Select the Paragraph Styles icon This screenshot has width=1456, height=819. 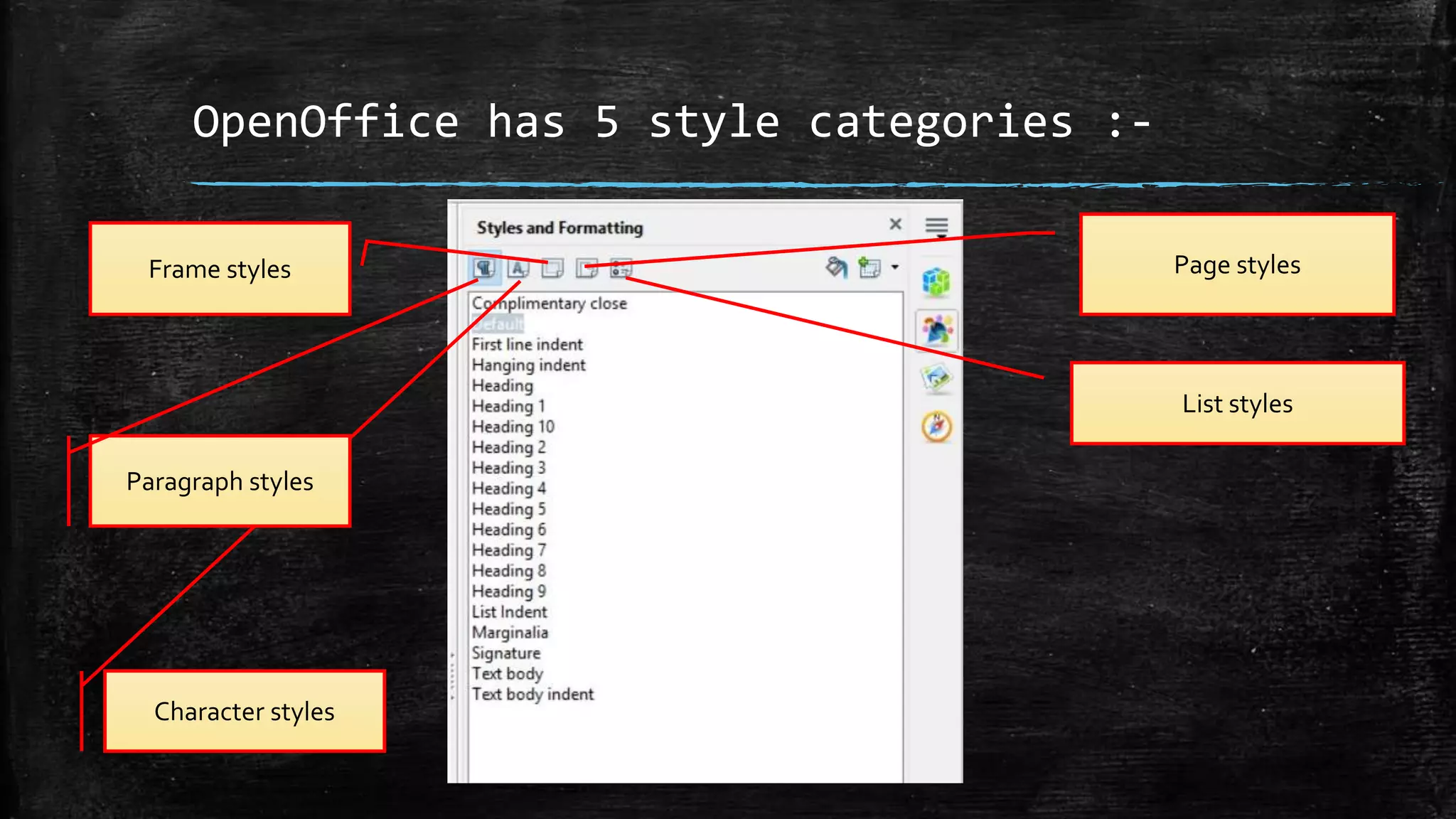pyautogui.click(x=485, y=268)
